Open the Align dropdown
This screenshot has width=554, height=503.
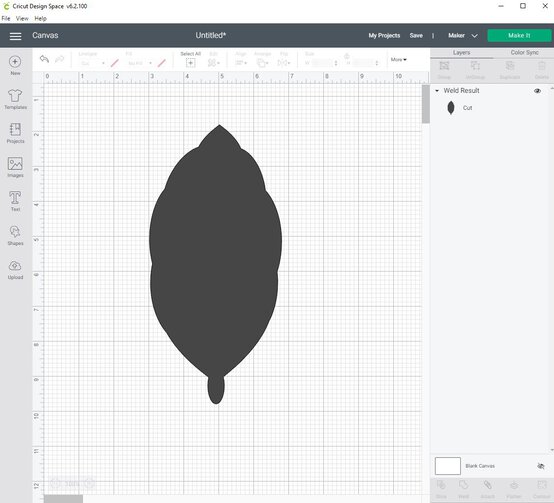click(x=241, y=63)
